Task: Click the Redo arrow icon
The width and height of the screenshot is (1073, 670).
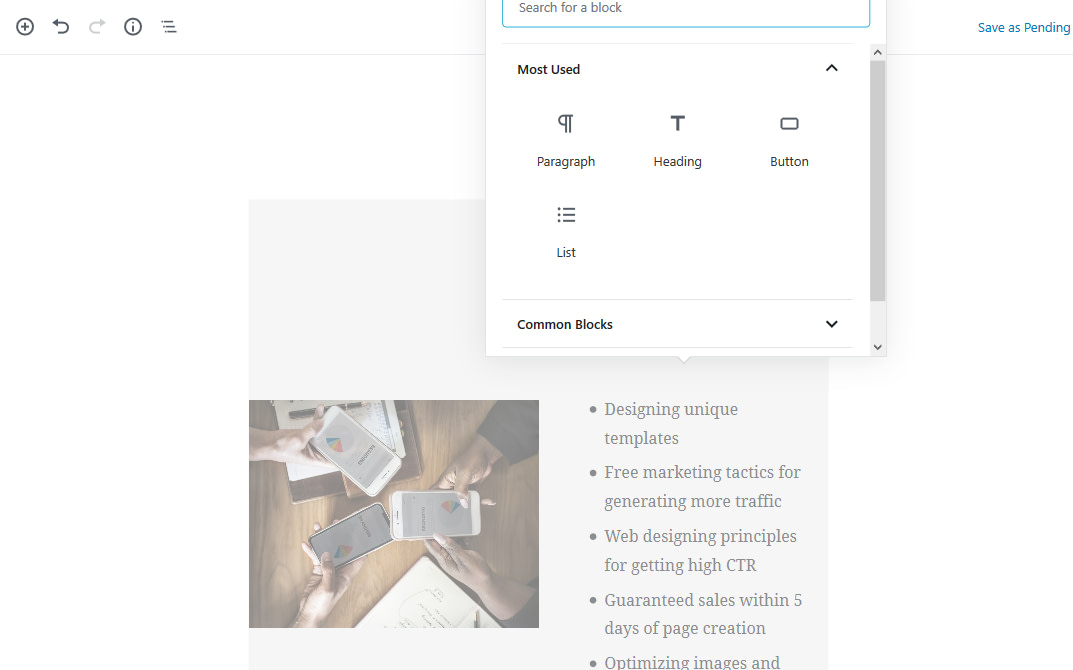Action: pos(97,27)
